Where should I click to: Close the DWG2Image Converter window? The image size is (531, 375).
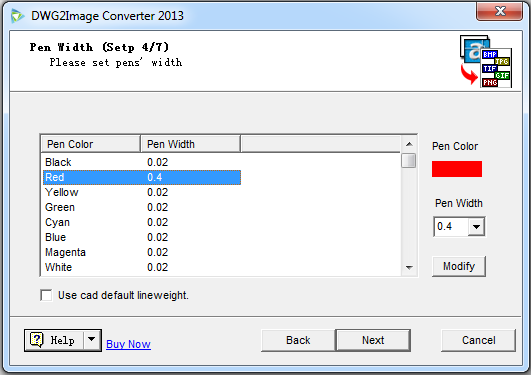pyautogui.click(x=500, y=11)
